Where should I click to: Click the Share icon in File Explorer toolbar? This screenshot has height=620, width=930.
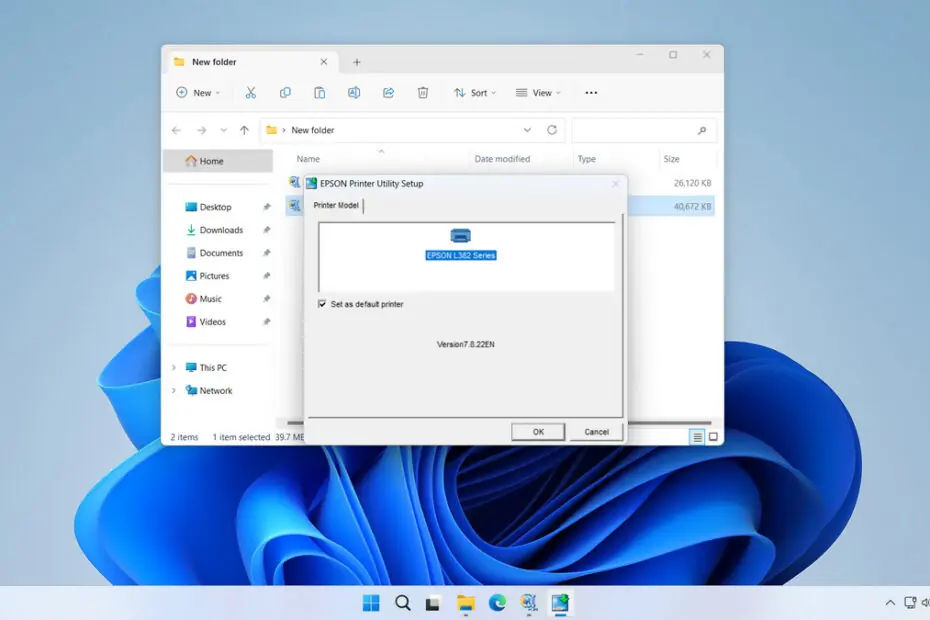pos(388,93)
